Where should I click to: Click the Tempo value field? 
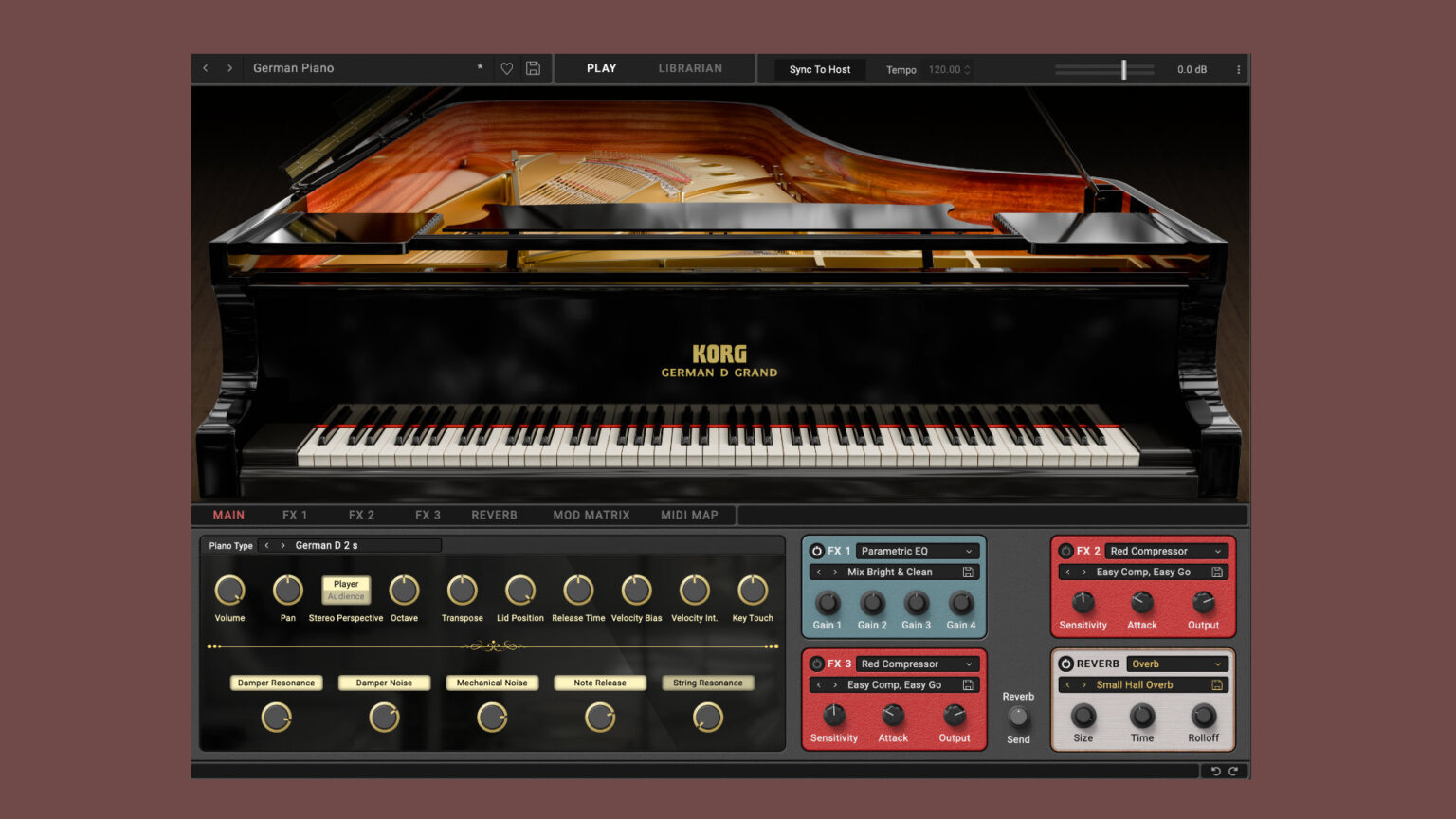point(943,68)
